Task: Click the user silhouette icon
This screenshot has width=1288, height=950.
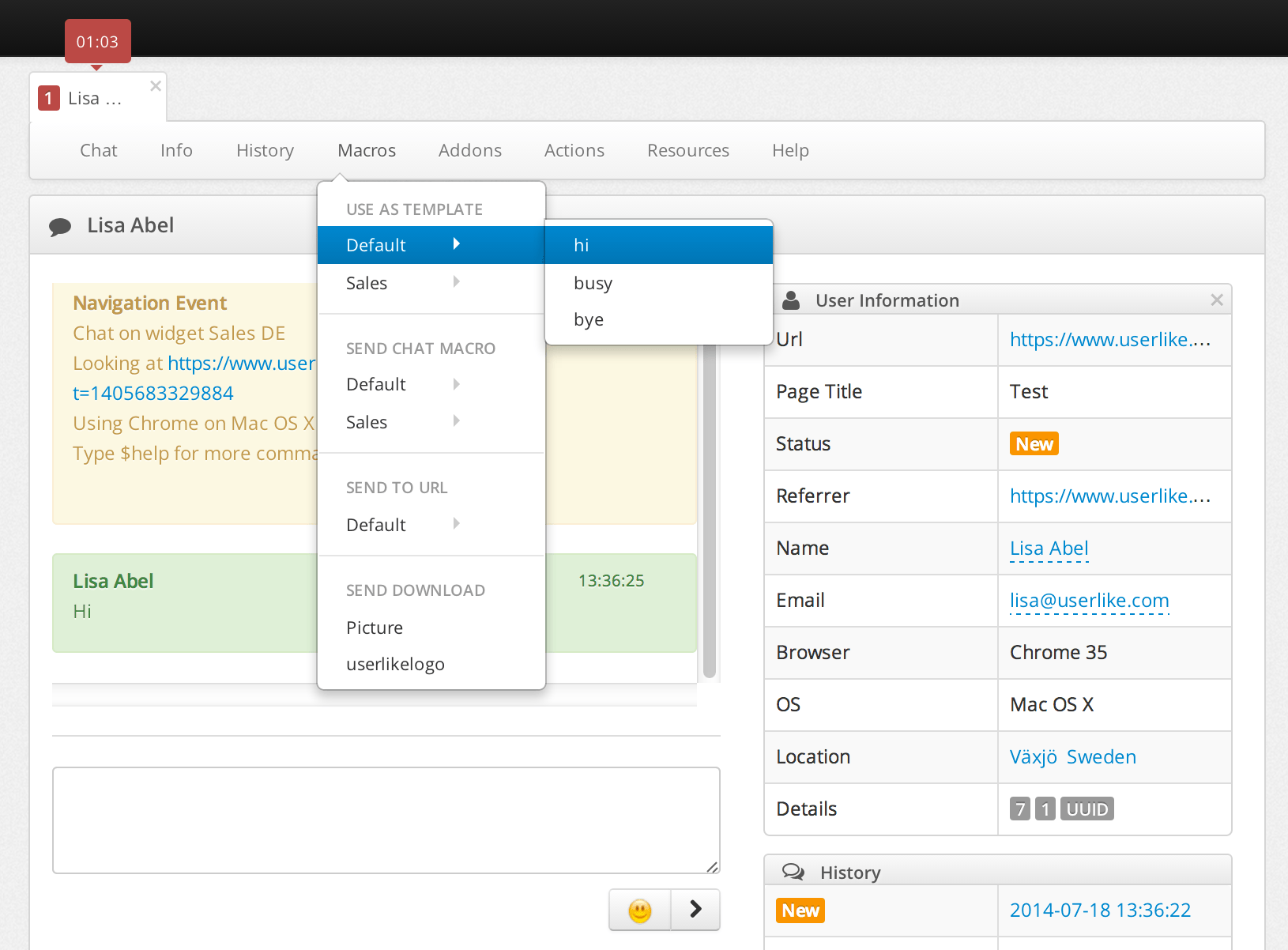Action: 790,300
